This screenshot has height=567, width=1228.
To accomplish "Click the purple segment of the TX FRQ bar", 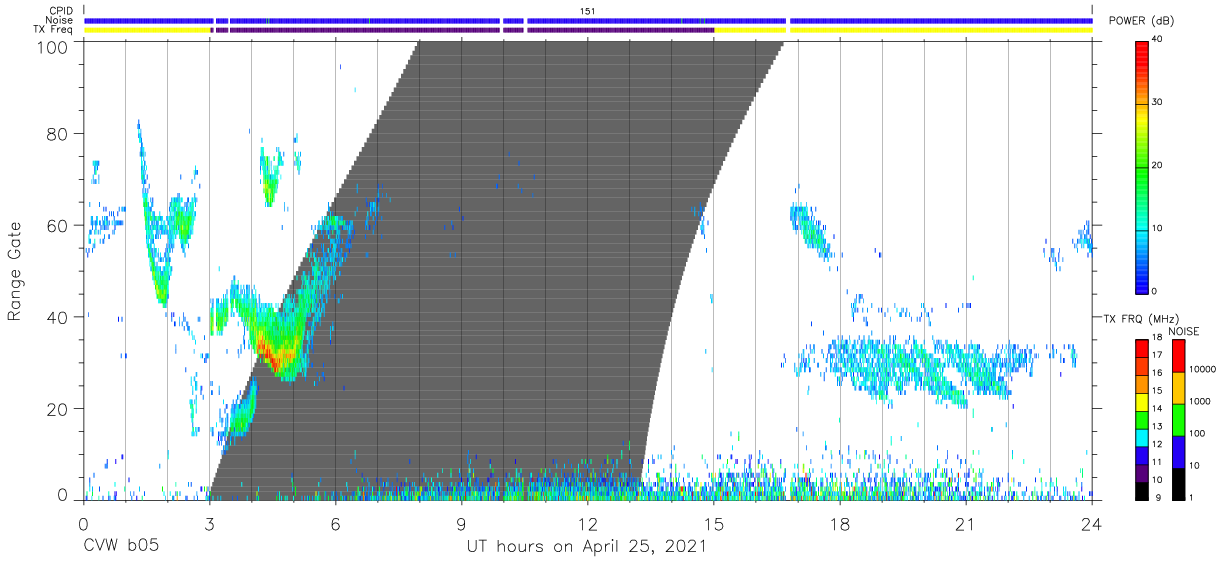I will (1142, 474).
